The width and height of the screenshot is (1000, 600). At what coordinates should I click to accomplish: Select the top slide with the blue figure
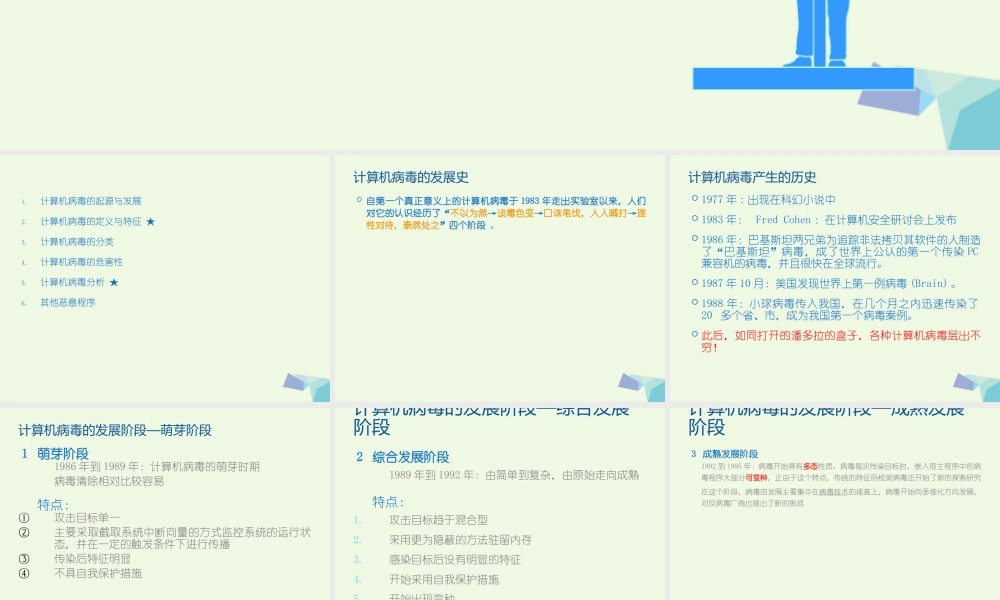tap(500, 75)
